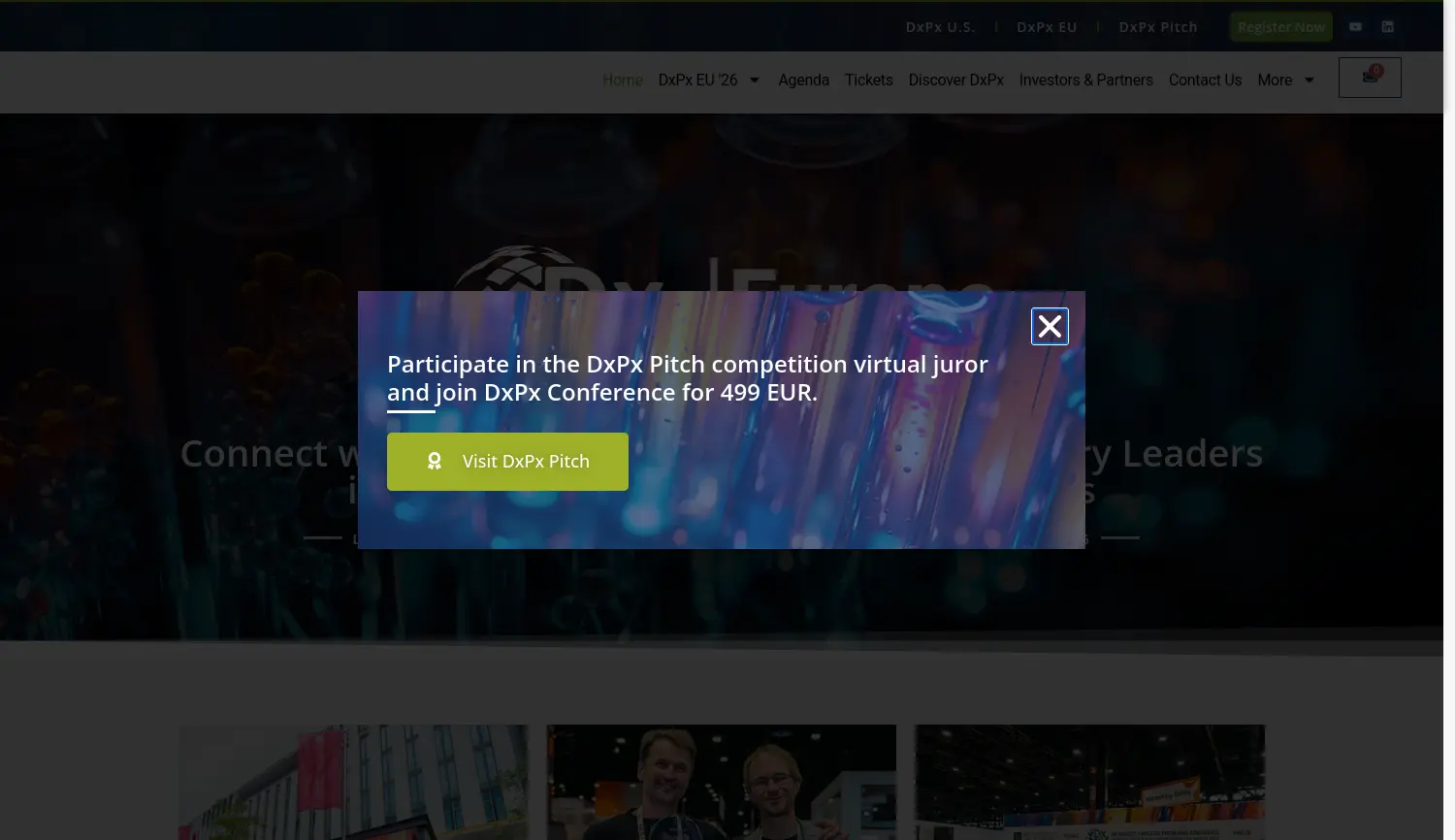Expand the DxPx EU '26 dropdown arrow
Screen dimensions: 1455x840
pyautogui.click(x=755, y=81)
